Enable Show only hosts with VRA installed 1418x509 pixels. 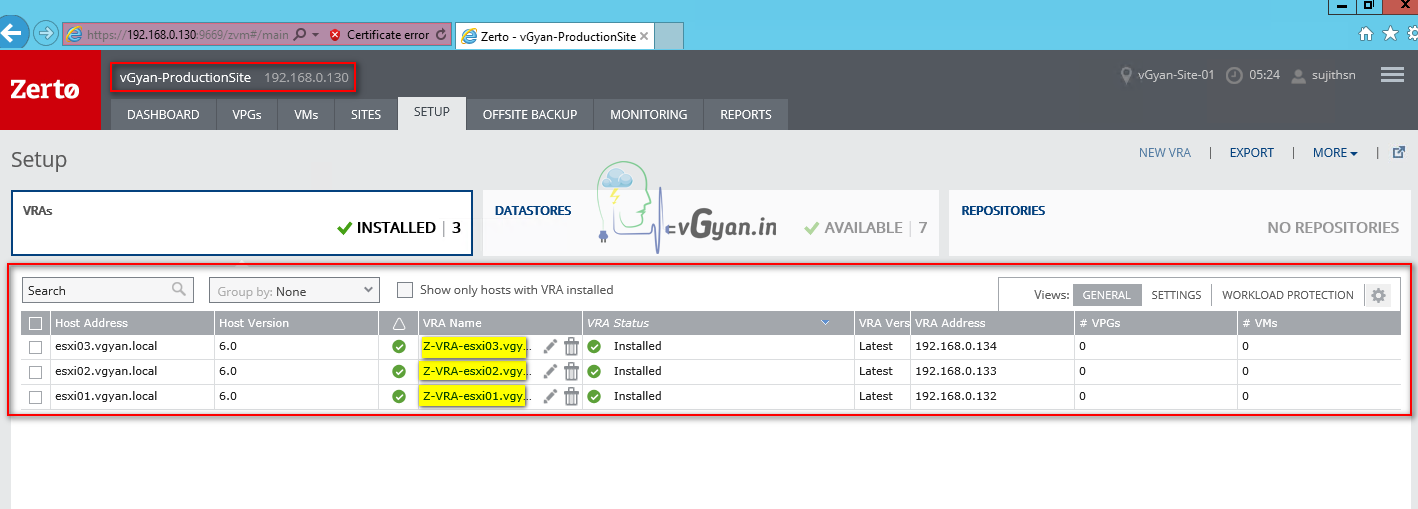coord(405,290)
